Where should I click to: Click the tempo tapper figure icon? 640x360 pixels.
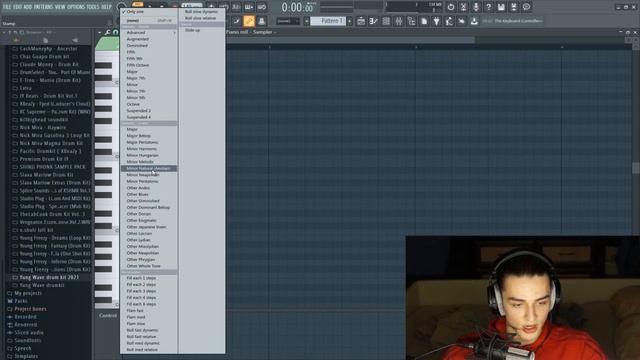449,21
